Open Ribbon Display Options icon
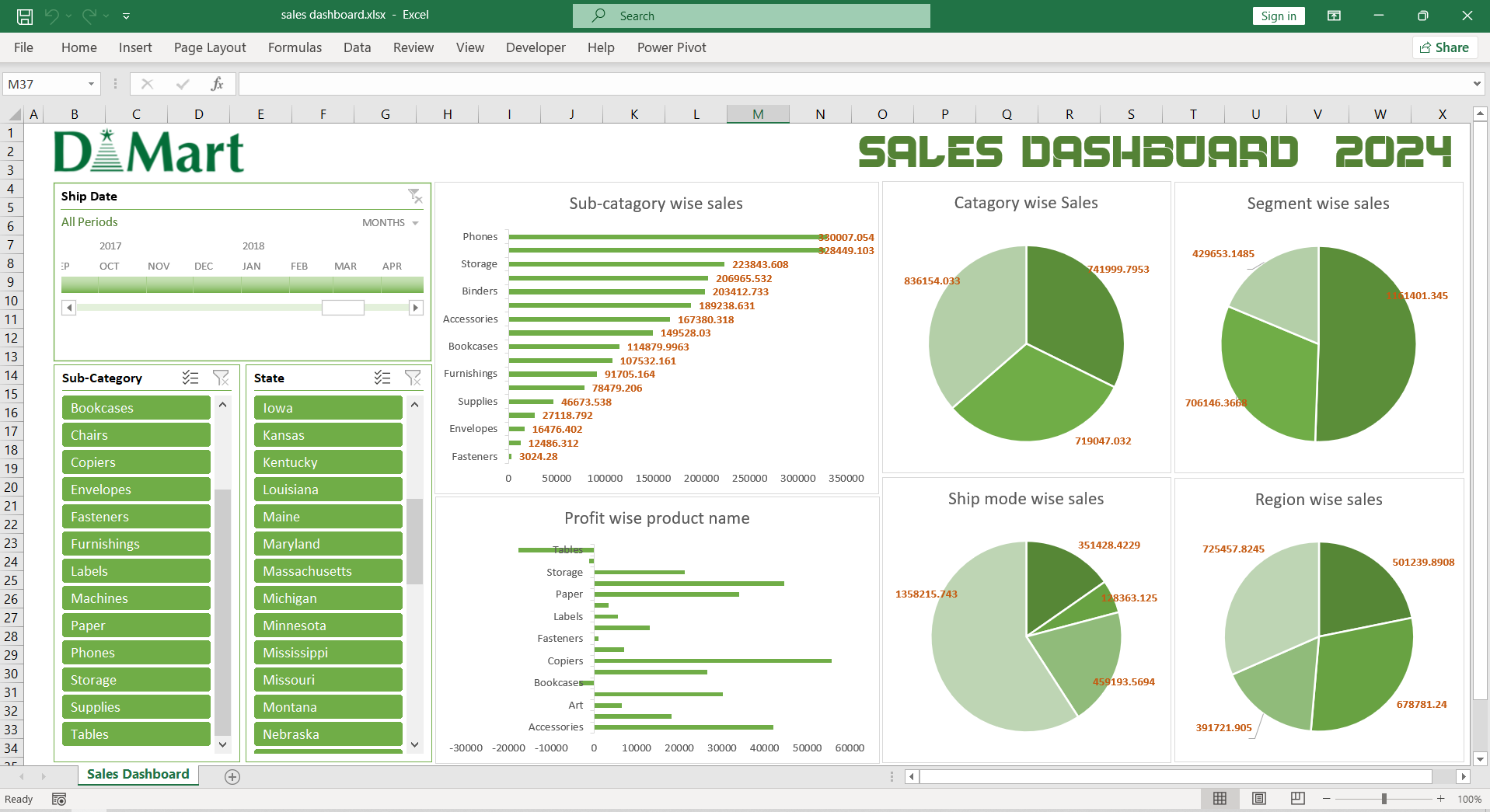 [x=1334, y=16]
